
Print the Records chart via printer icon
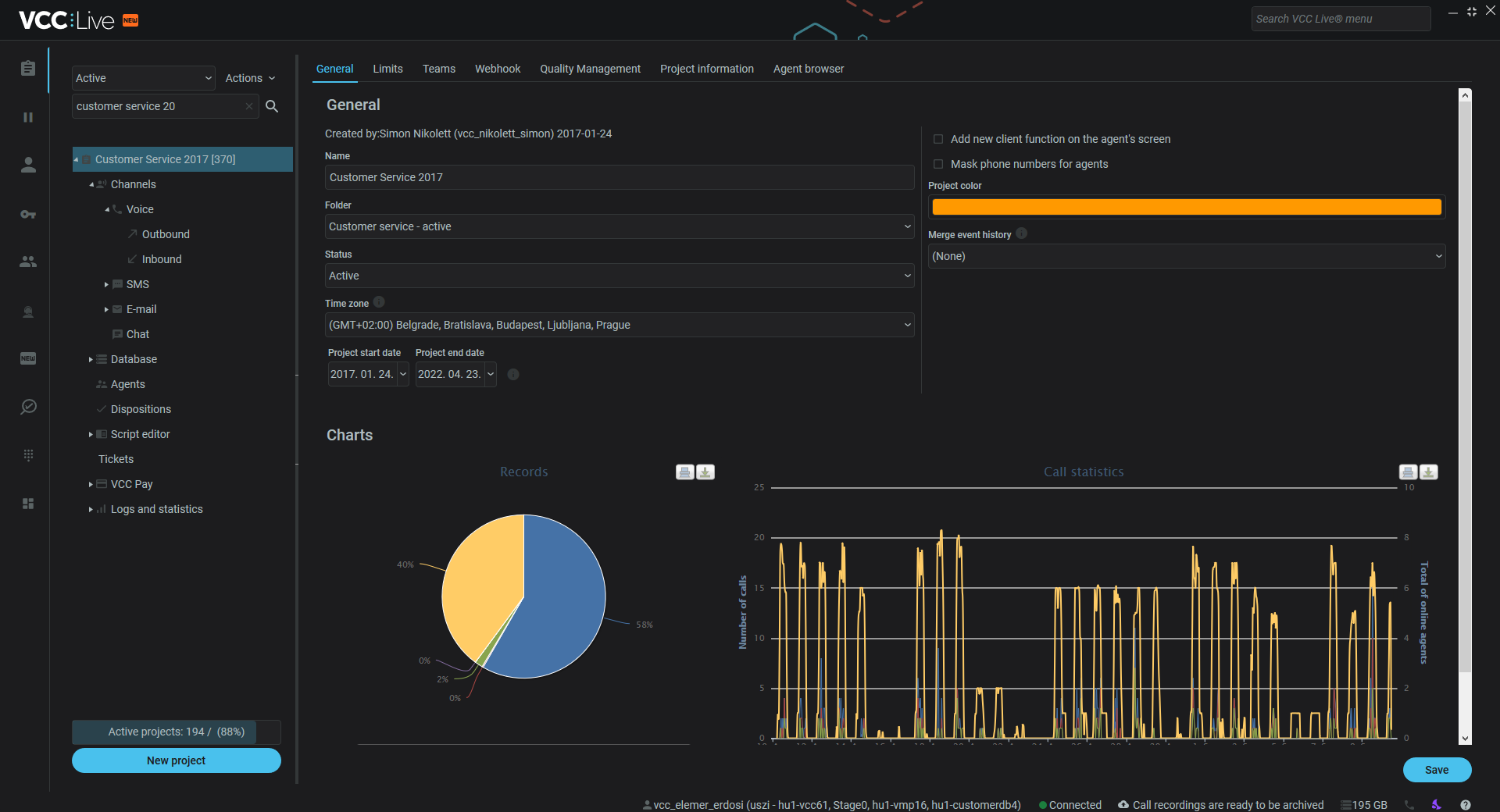684,472
